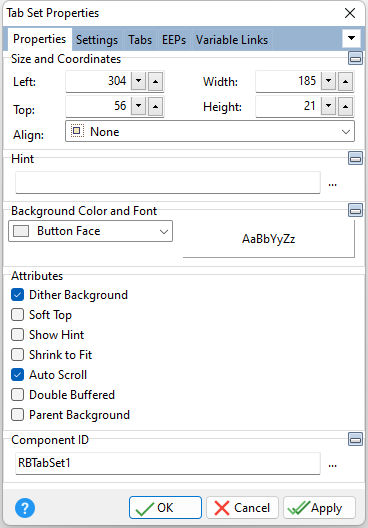368x528 pixels.
Task: Enable the Soft Top checkbox
Action: [18, 315]
